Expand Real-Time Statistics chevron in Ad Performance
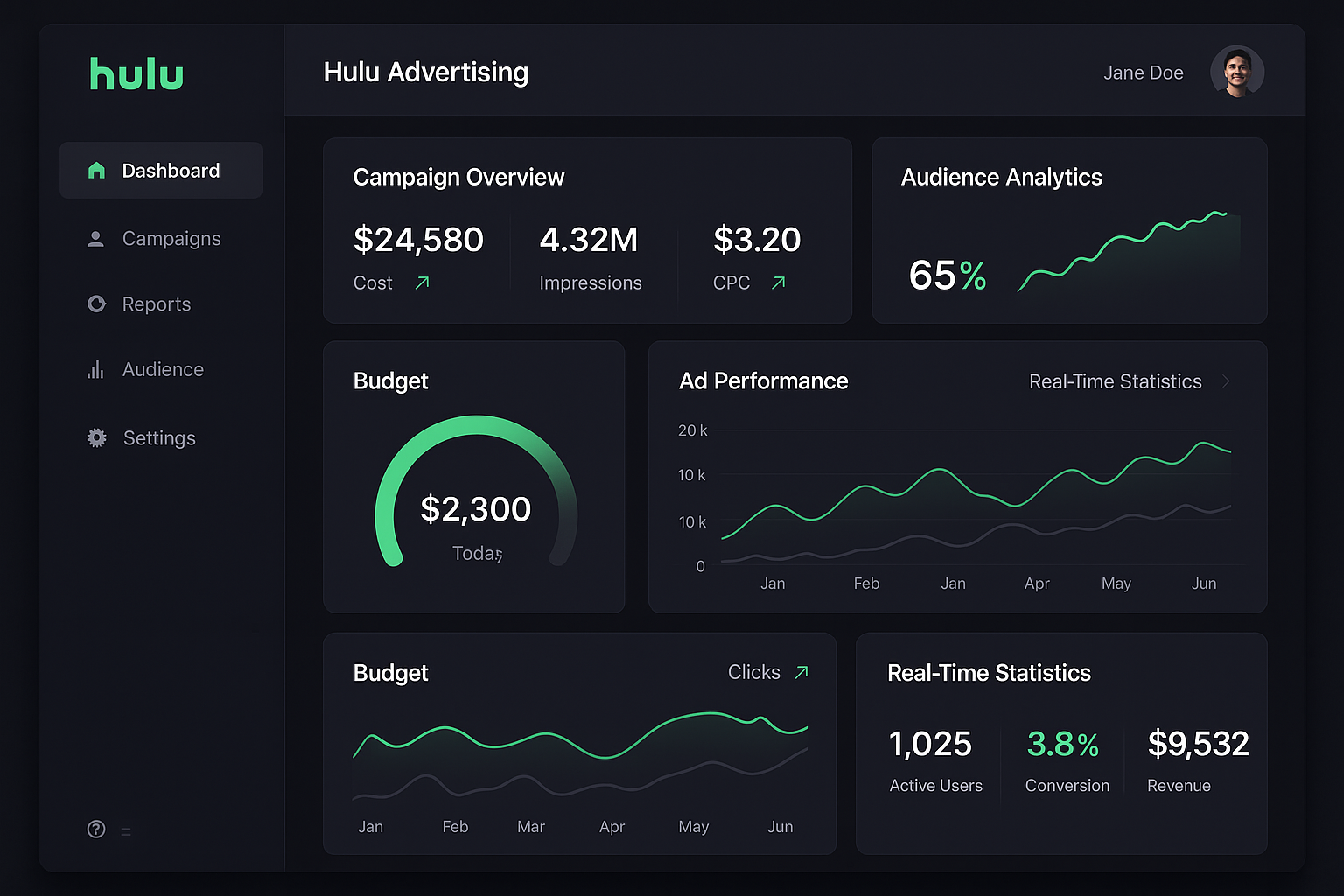This screenshot has height=896, width=1344. (x=1227, y=381)
